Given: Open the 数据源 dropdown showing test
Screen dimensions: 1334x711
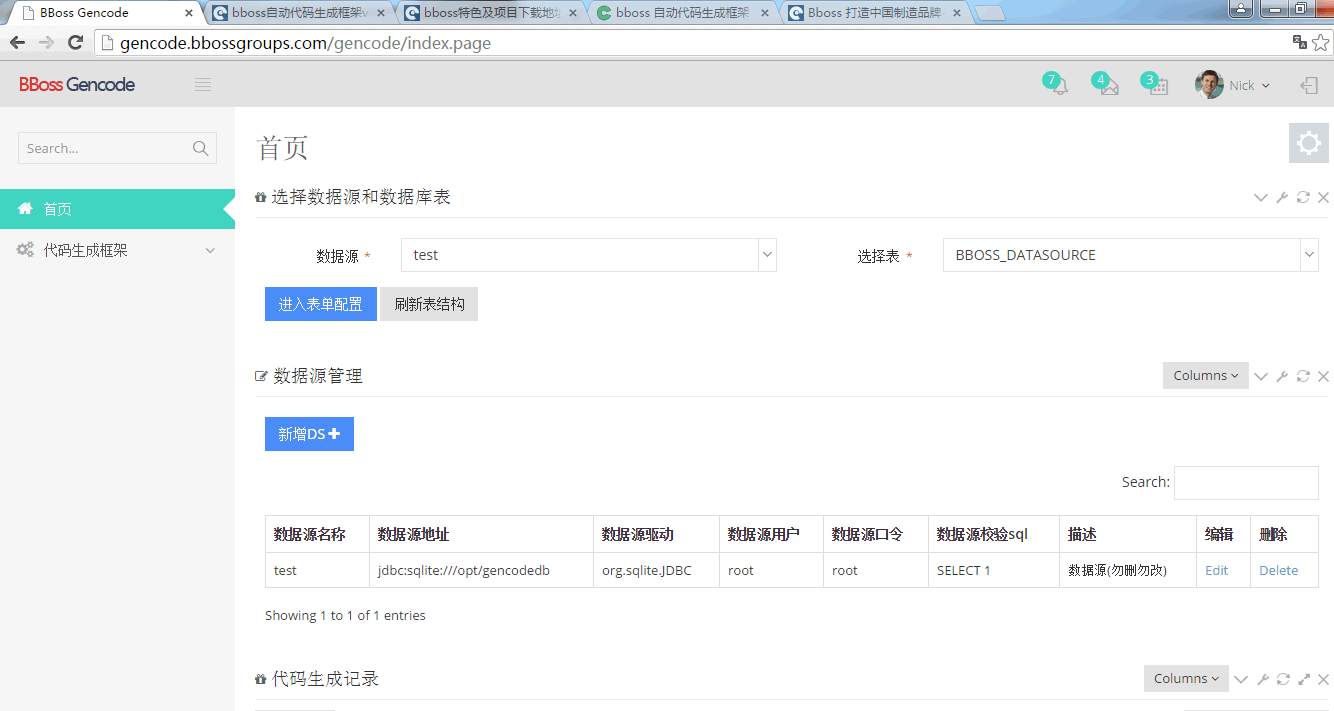Looking at the screenshot, I should pos(588,255).
